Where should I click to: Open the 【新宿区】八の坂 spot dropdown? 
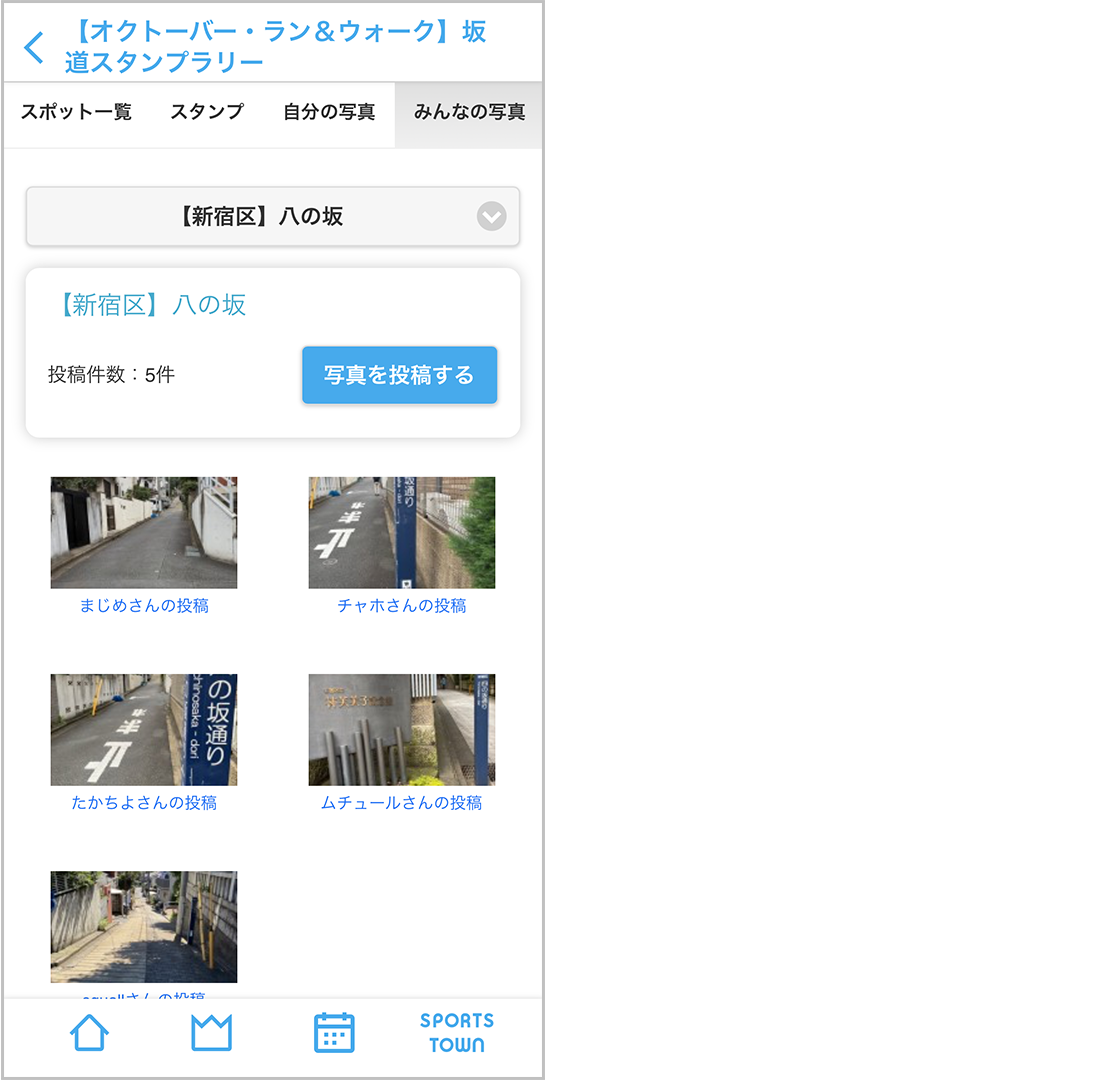[273, 216]
